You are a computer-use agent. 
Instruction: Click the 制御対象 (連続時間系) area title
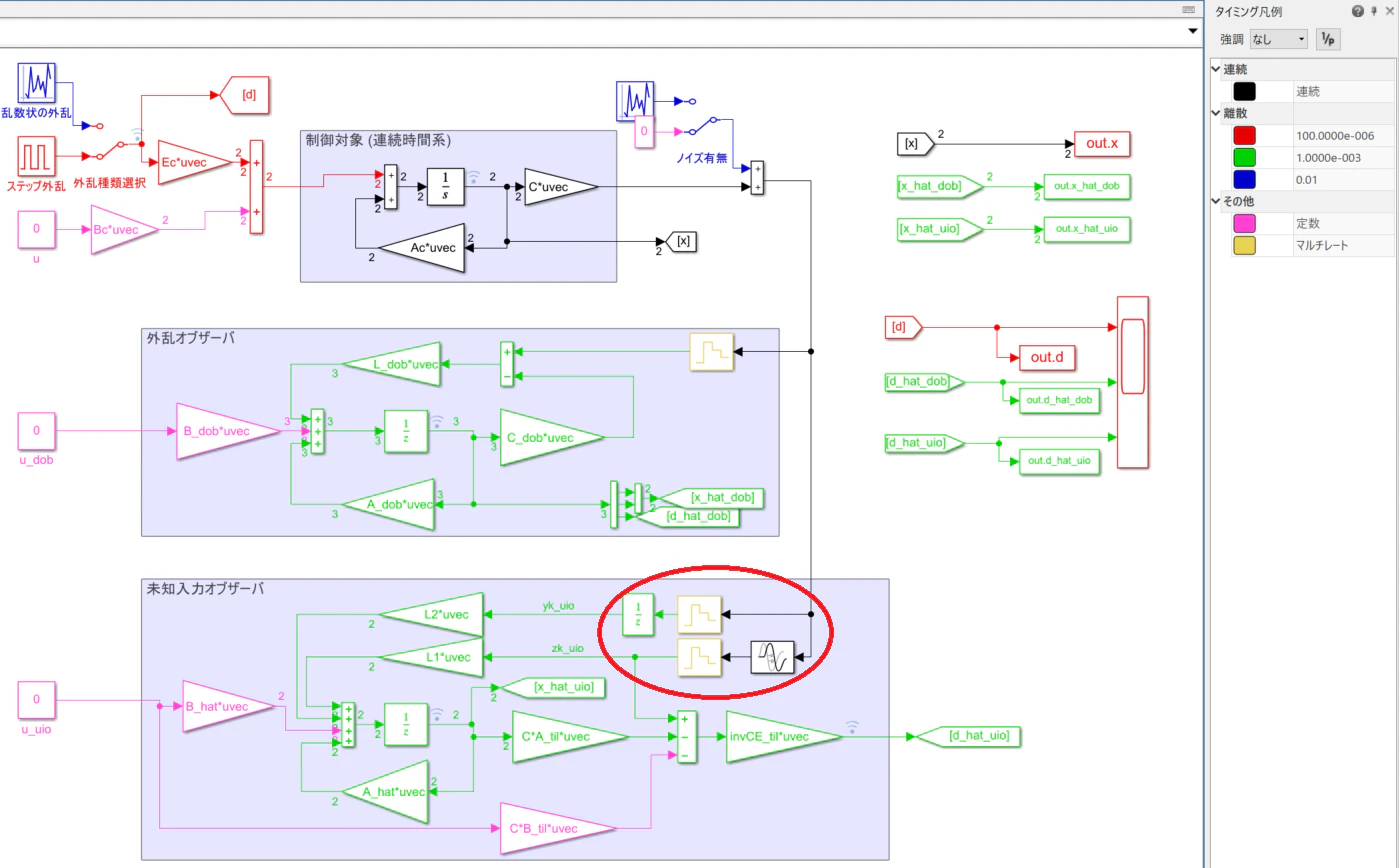click(378, 140)
